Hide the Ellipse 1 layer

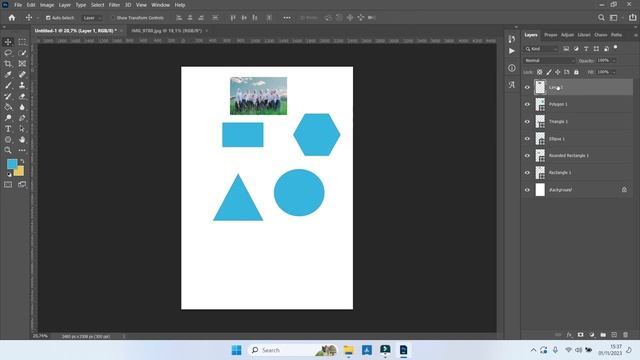click(x=527, y=139)
